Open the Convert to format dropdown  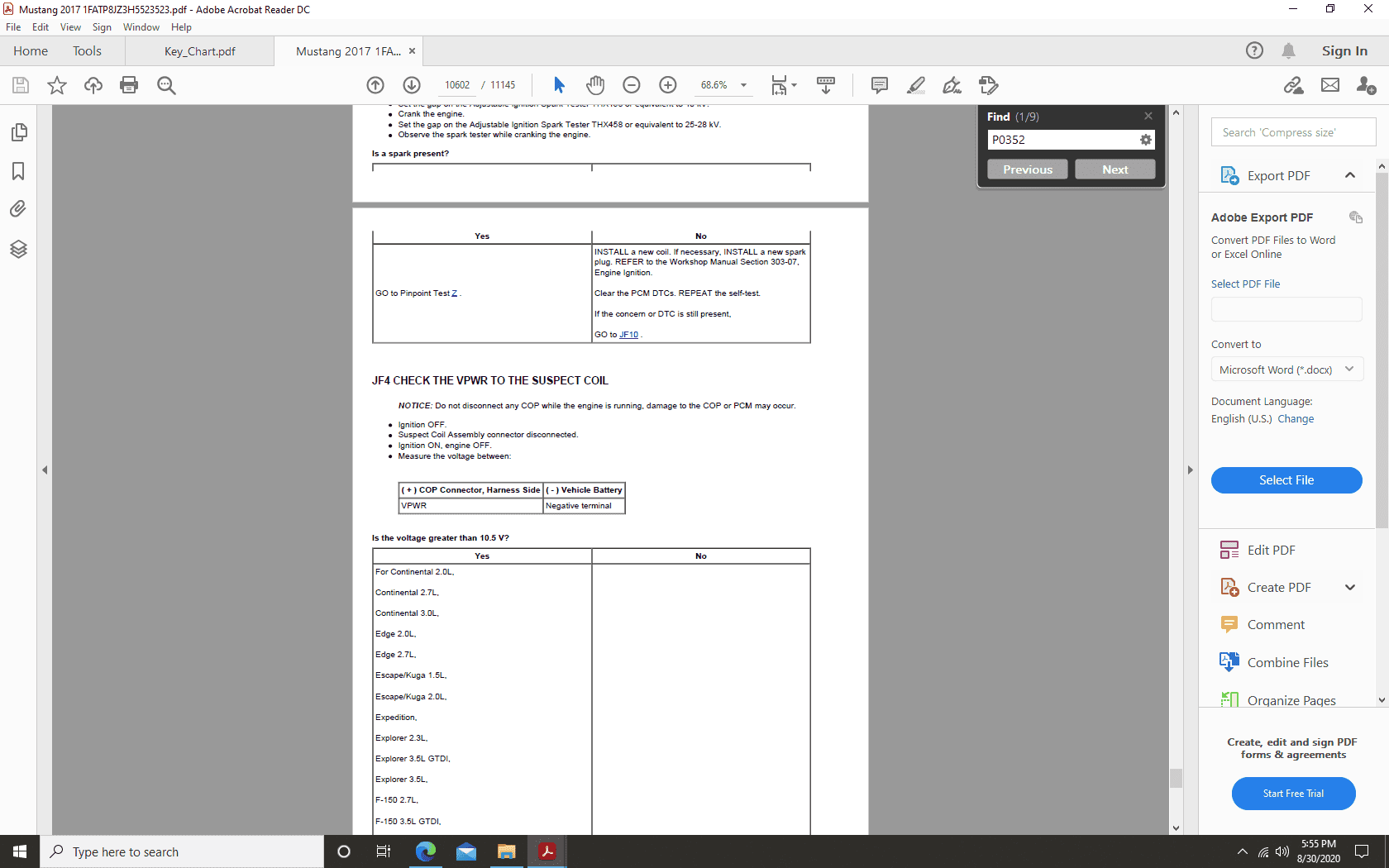click(x=1286, y=370)
